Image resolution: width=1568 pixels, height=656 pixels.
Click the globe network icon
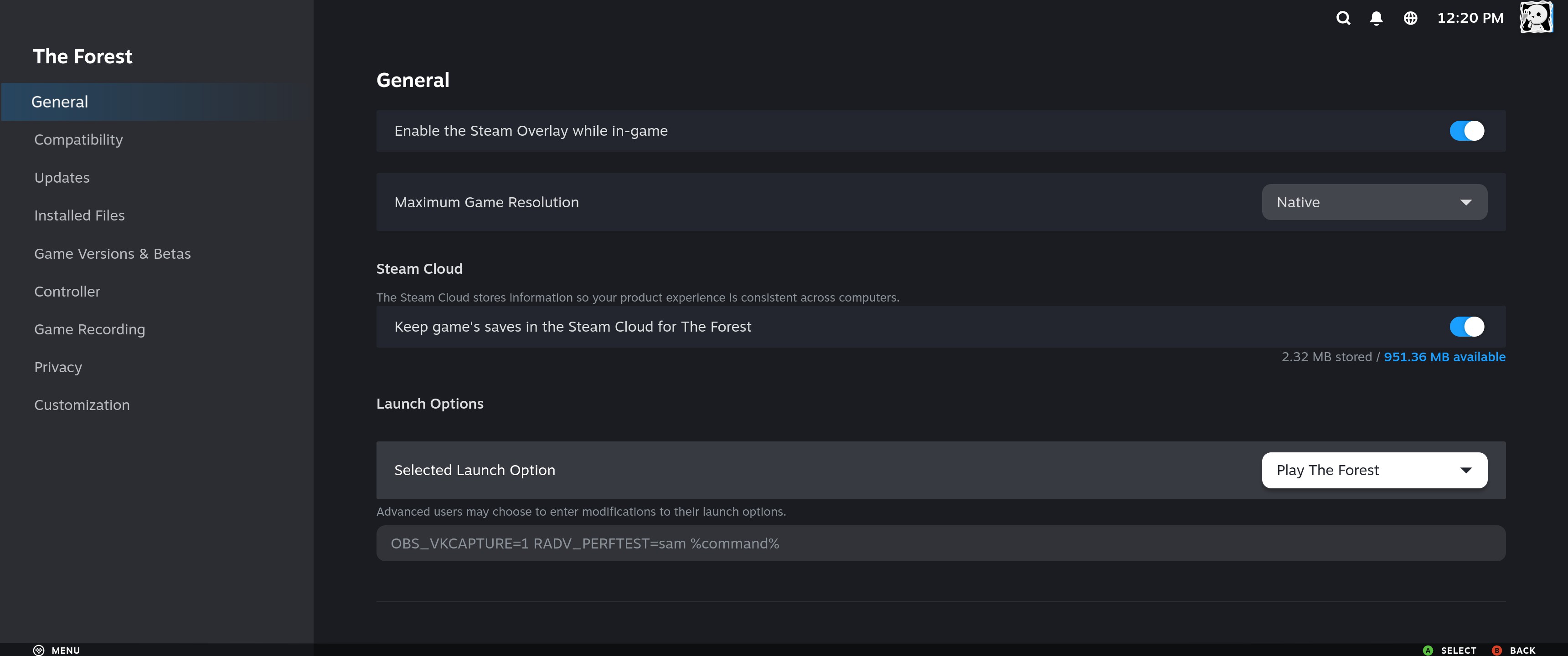pos(1410,18)
